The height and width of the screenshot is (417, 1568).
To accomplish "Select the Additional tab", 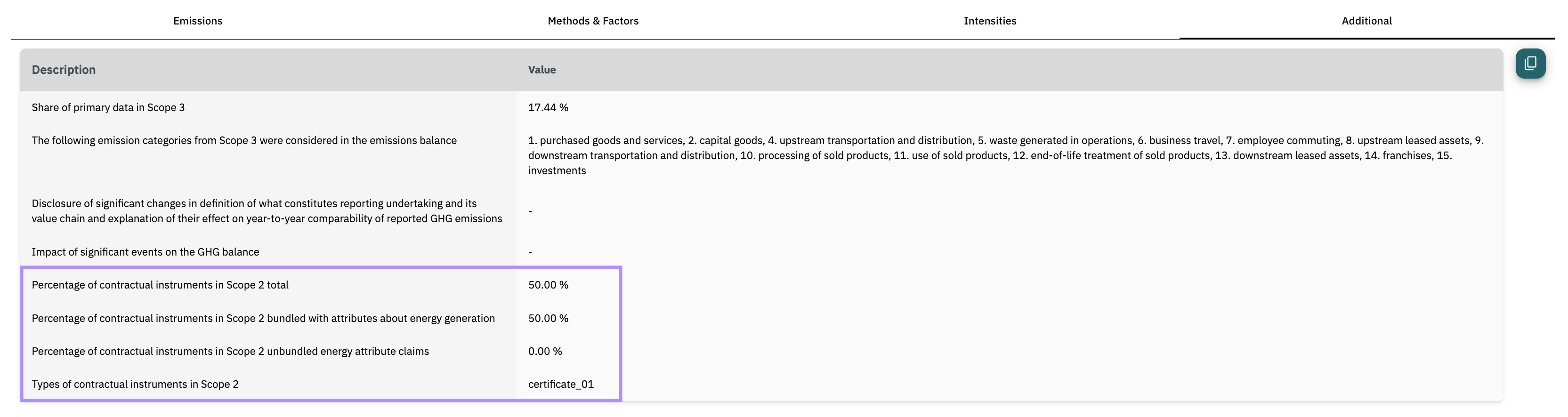I will coord(1366,20).
